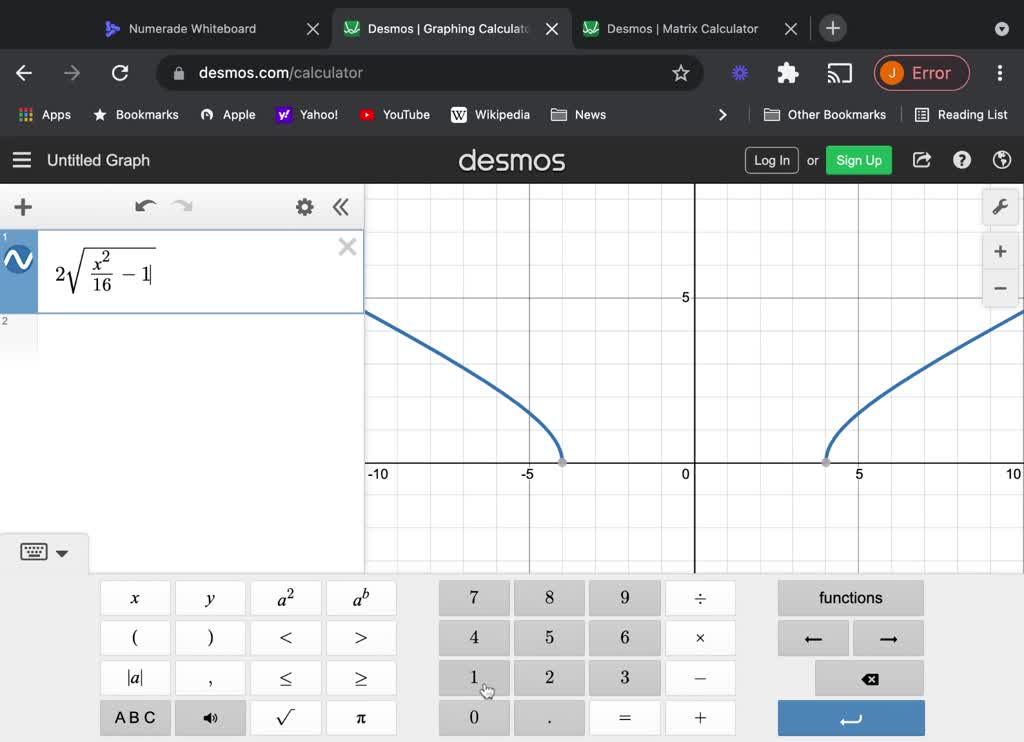Viewport: 1024px width, 742px height.
Task: Click the Zoom Out minus button
Action: click(x=999, y=288)
